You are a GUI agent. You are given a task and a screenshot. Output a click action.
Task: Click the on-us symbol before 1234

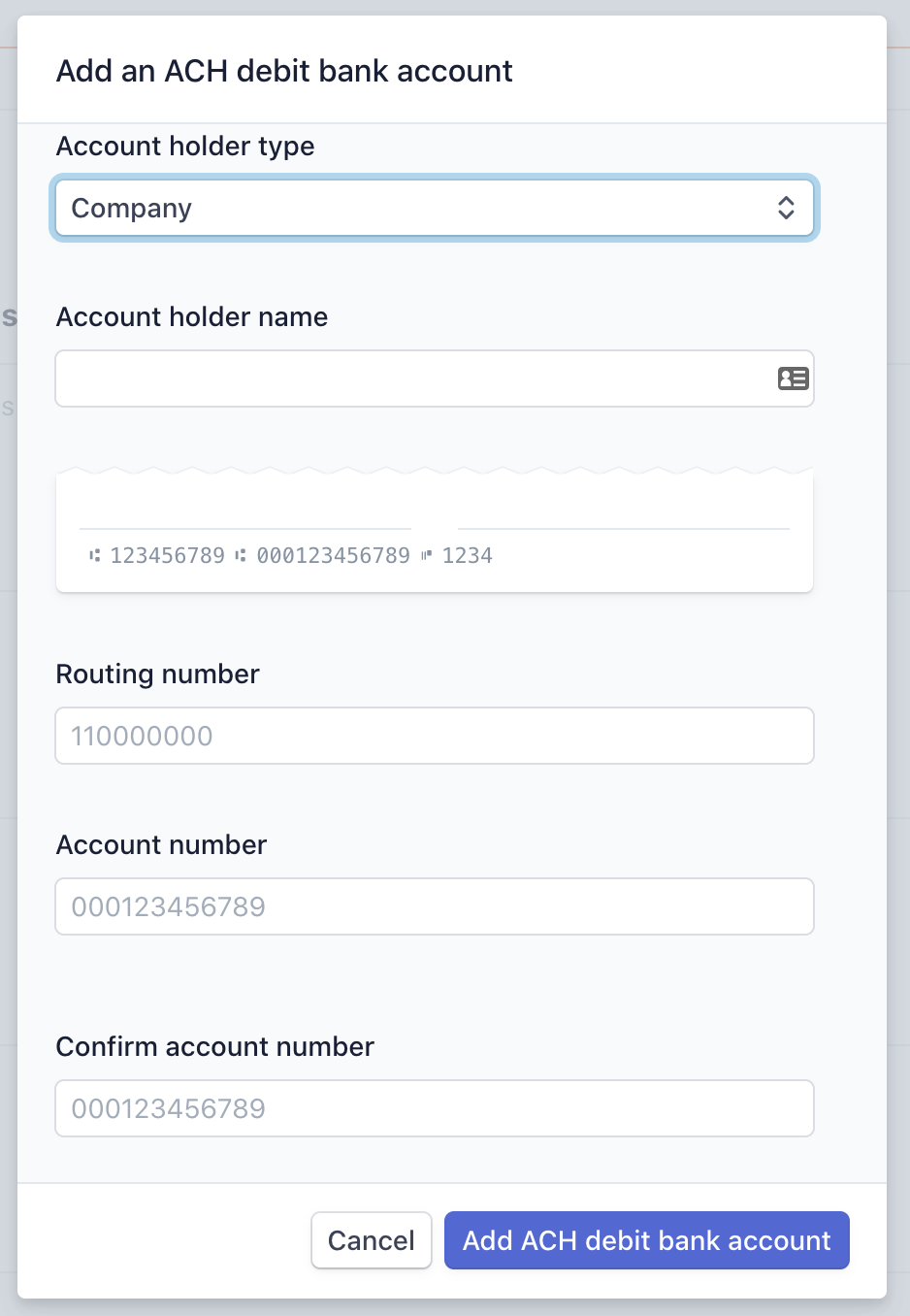(426, 555)
